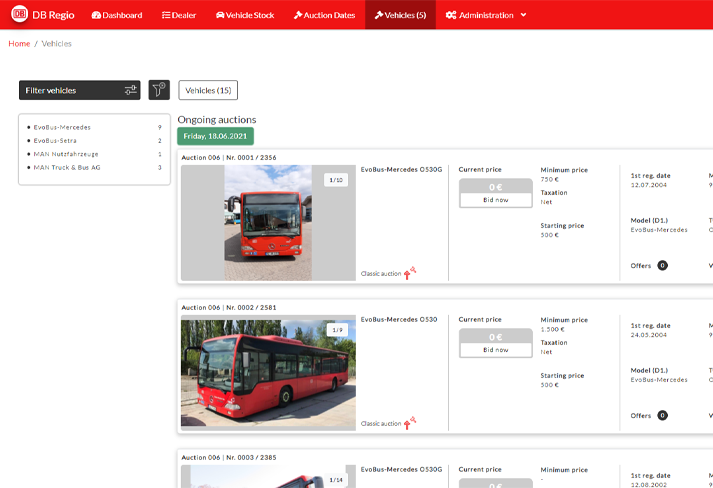Open the Filter vehicles panel

click(x=80, y=91)
